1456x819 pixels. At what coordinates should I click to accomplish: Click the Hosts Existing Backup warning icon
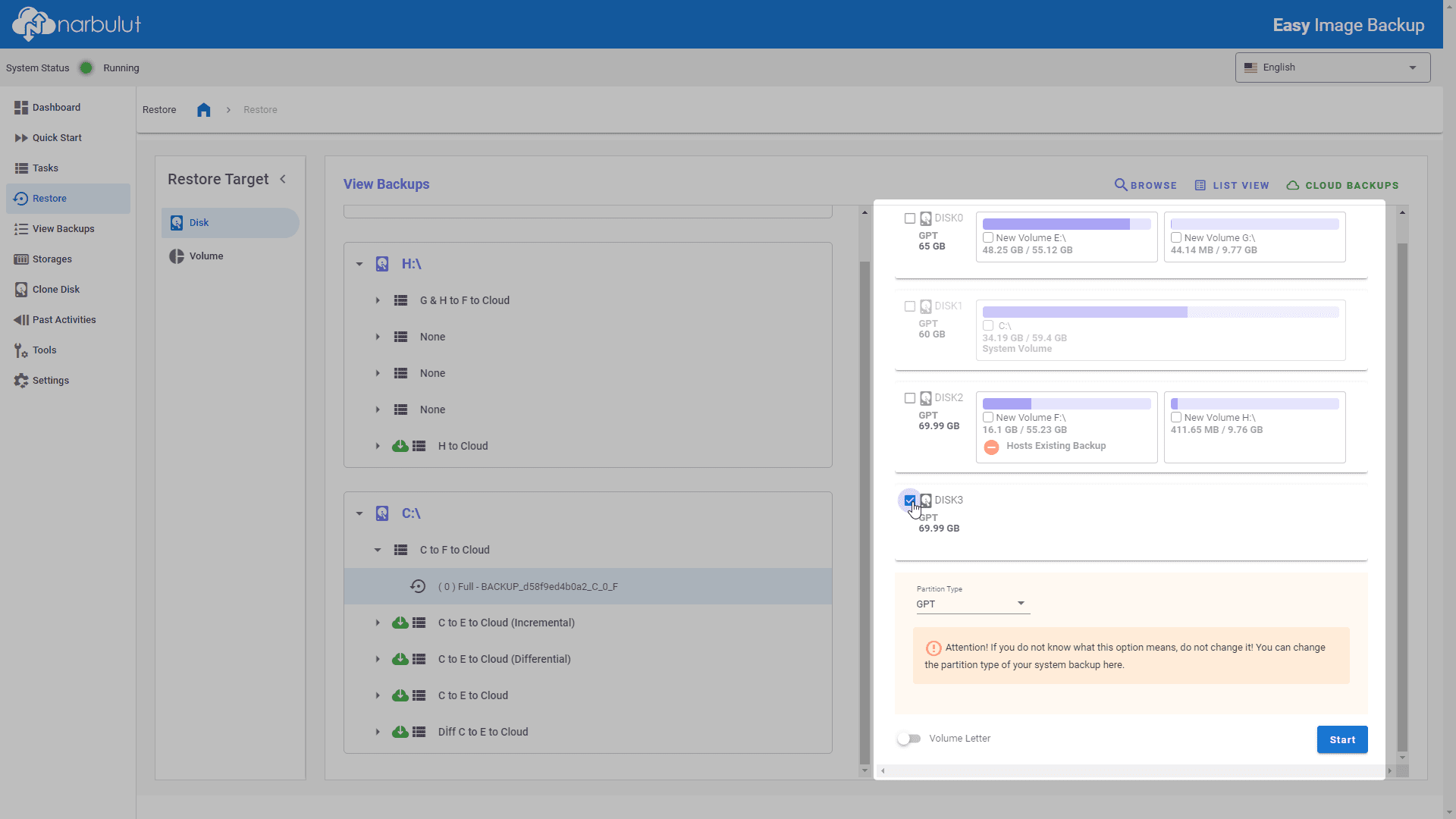(x=991, y=447)
